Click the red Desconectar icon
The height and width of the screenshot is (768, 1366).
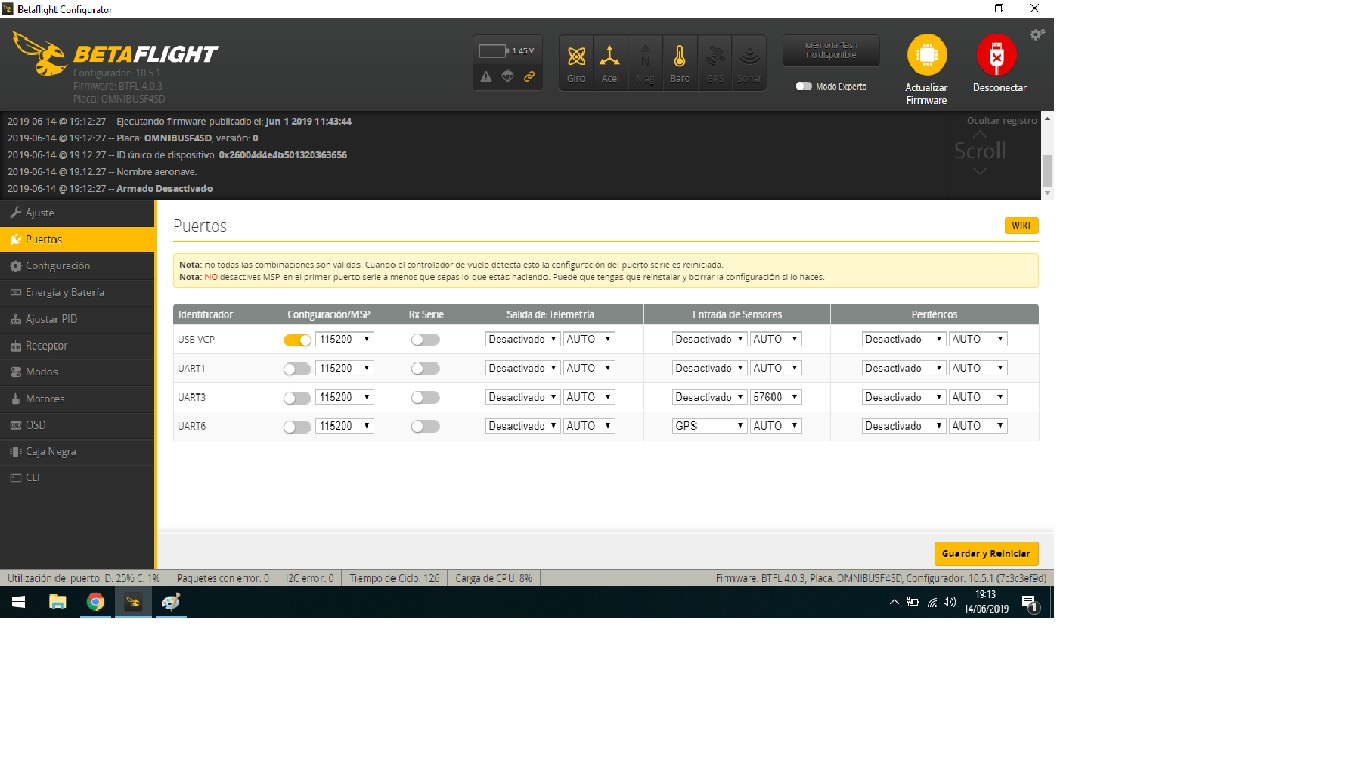[996, 58]
